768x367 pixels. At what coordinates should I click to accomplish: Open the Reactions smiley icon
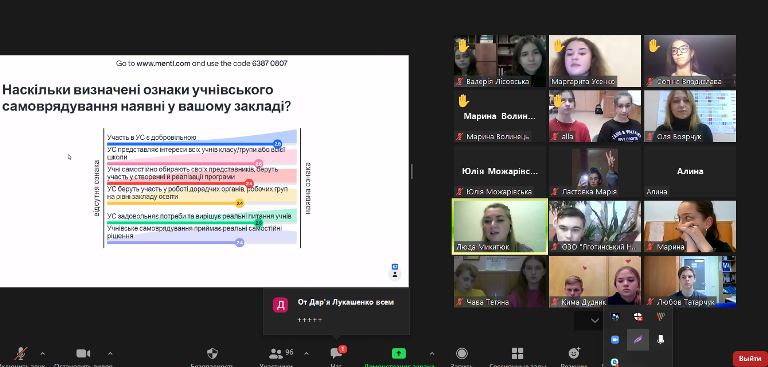pyautogui.click(x=574, y=353)
